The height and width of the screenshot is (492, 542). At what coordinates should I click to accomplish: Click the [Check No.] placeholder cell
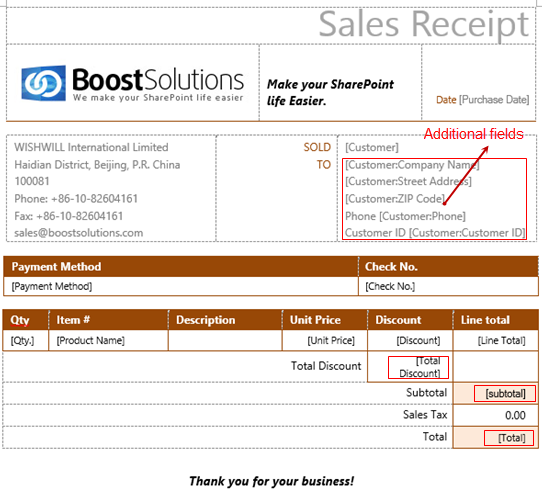click(x=449, y=286)
